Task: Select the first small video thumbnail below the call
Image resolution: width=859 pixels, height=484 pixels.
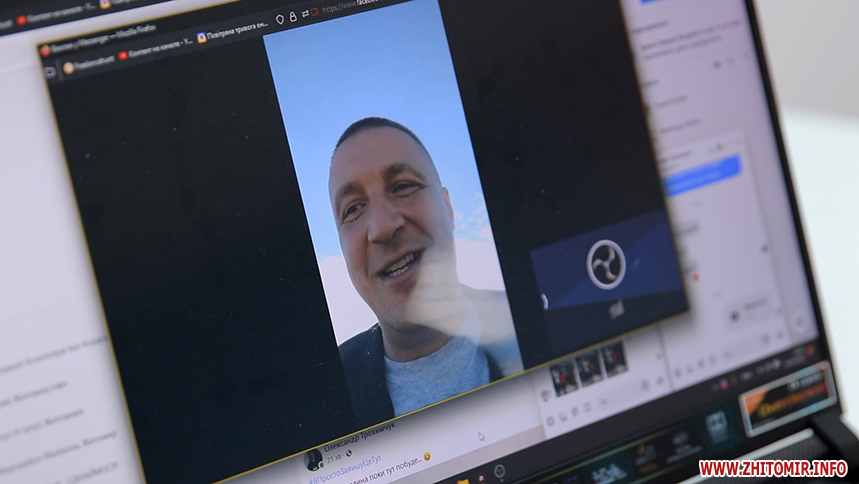Action: point(564,376)
